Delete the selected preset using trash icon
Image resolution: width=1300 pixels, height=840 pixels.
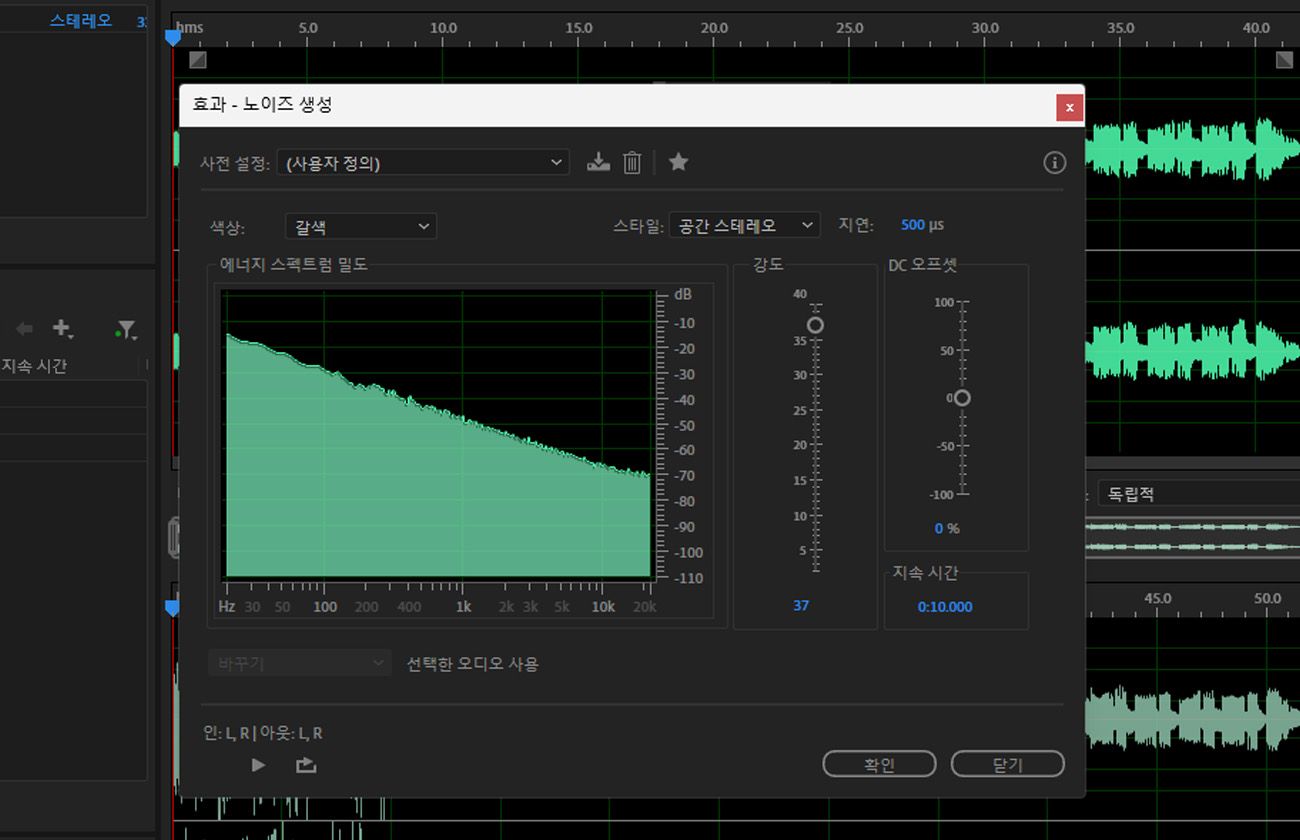pos(631,162)
